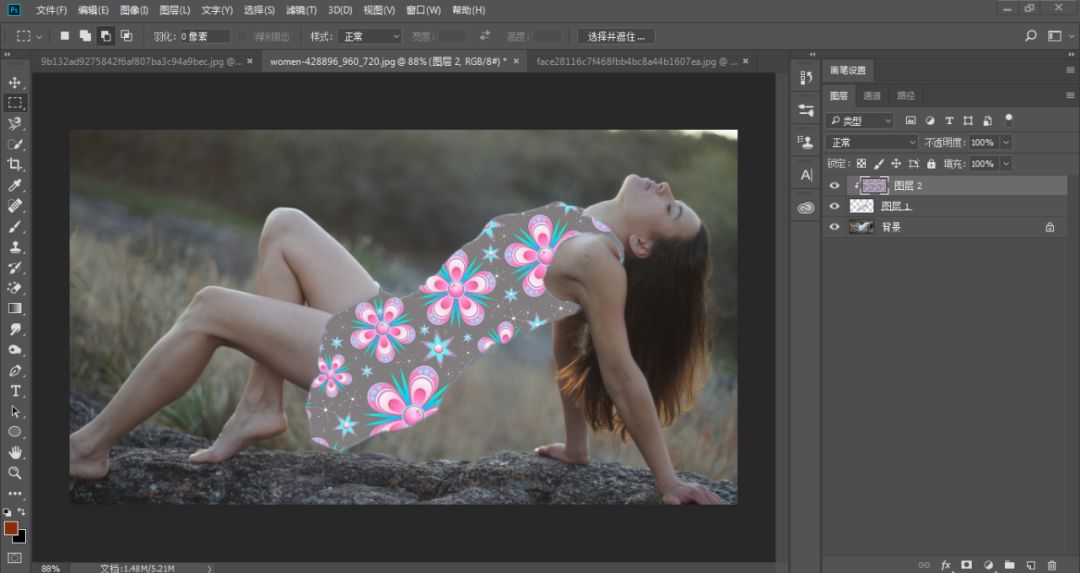1080x573 pixels.
Task: Add a layer style with fx icon
Action: [946, 565]
